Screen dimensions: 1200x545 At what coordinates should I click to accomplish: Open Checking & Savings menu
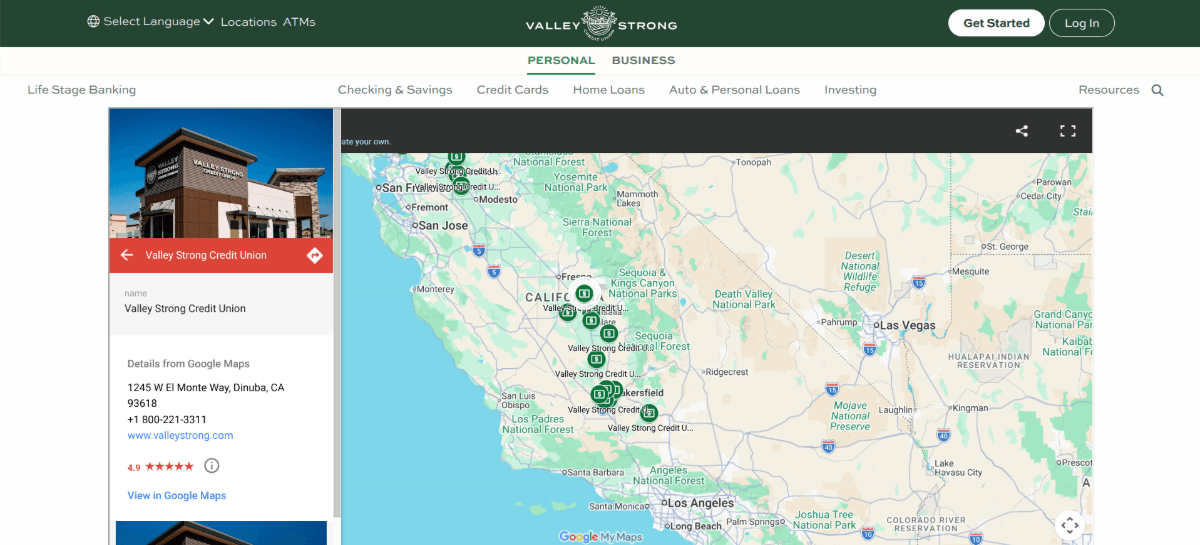click(395, 90)
